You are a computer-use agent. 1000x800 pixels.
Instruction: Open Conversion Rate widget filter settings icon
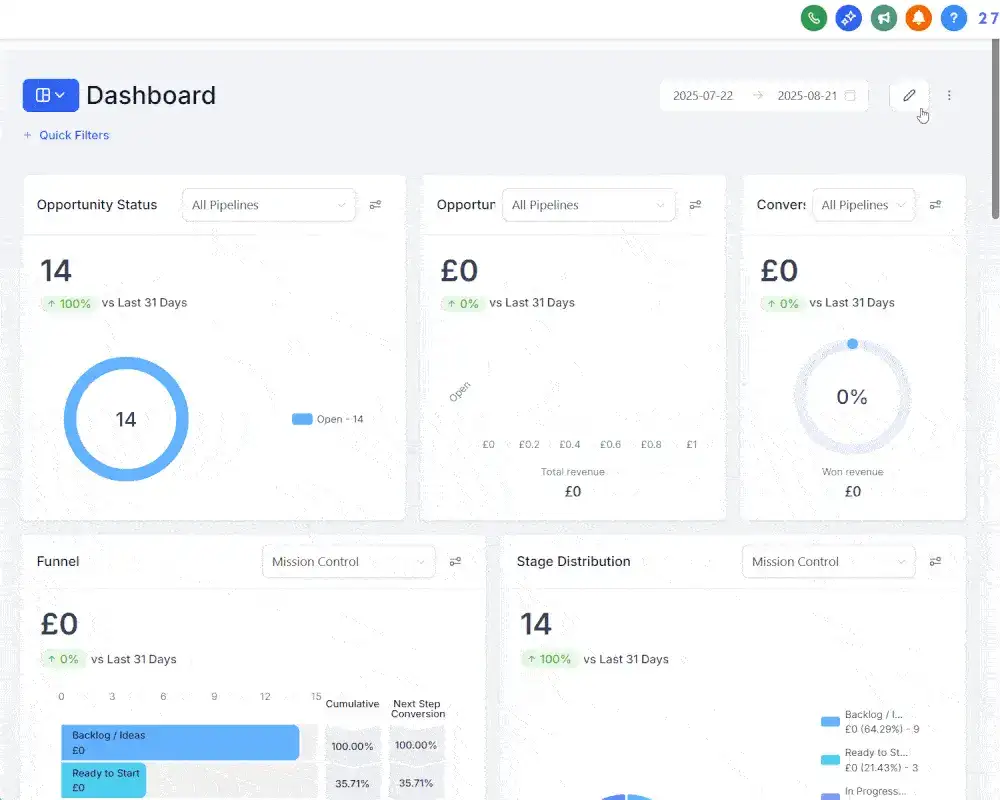936,205
